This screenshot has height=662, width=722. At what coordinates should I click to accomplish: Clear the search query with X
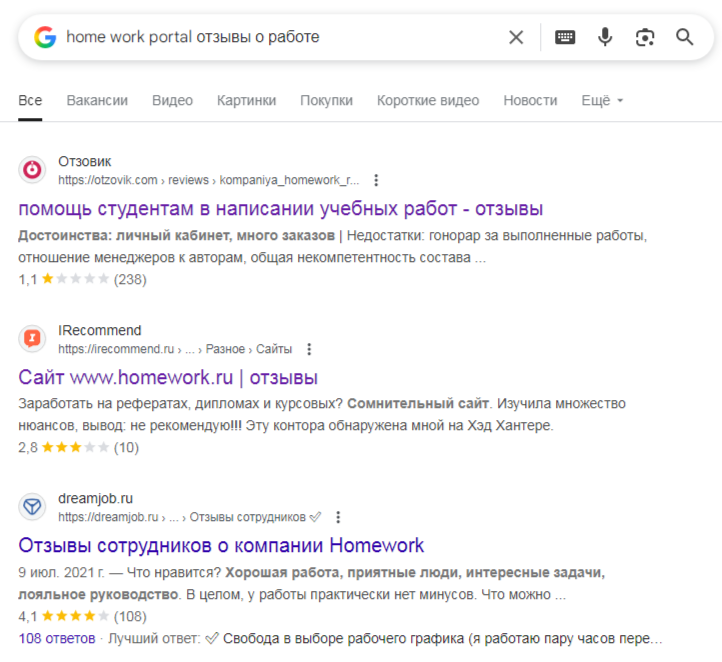[516, 38]
